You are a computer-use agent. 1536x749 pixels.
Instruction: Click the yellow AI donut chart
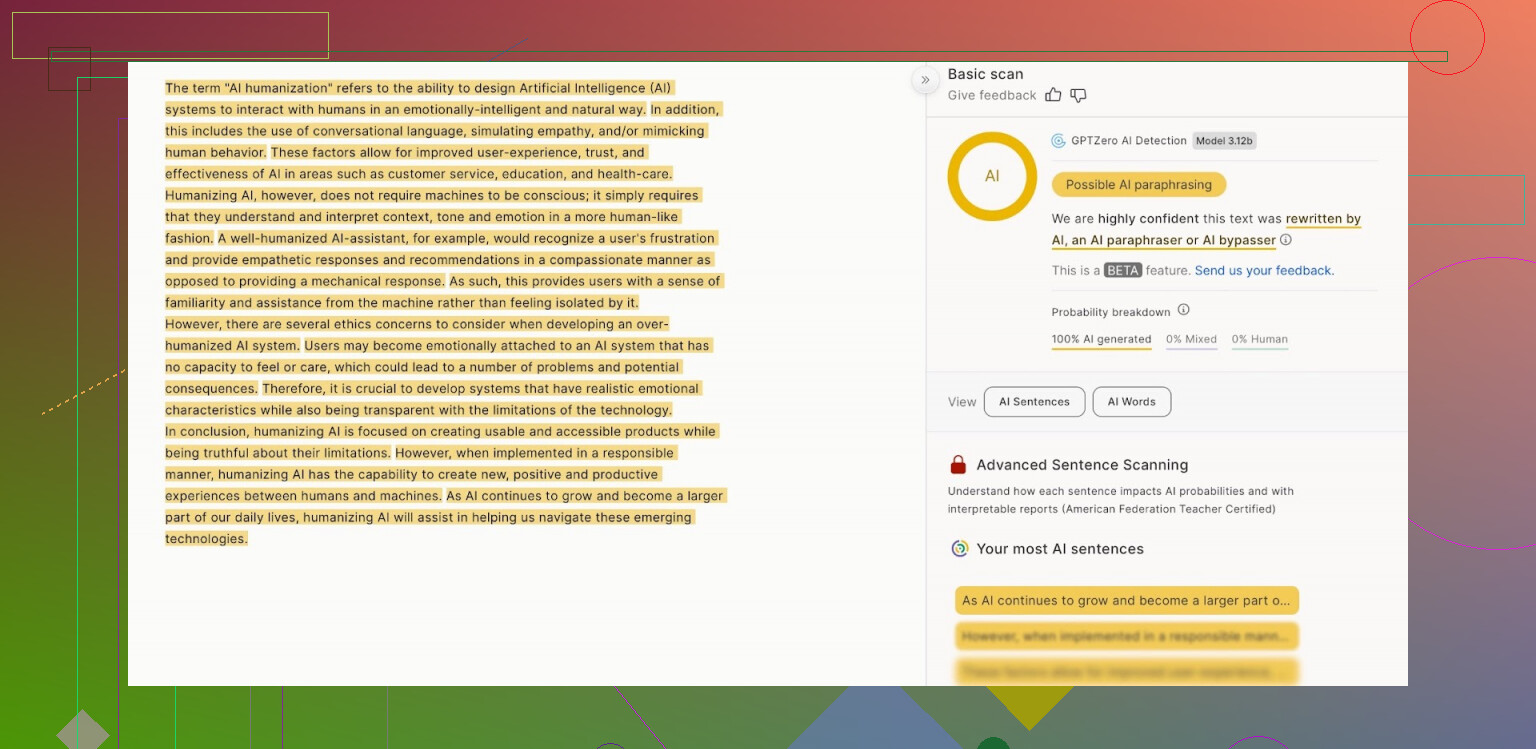click(992, 176)
